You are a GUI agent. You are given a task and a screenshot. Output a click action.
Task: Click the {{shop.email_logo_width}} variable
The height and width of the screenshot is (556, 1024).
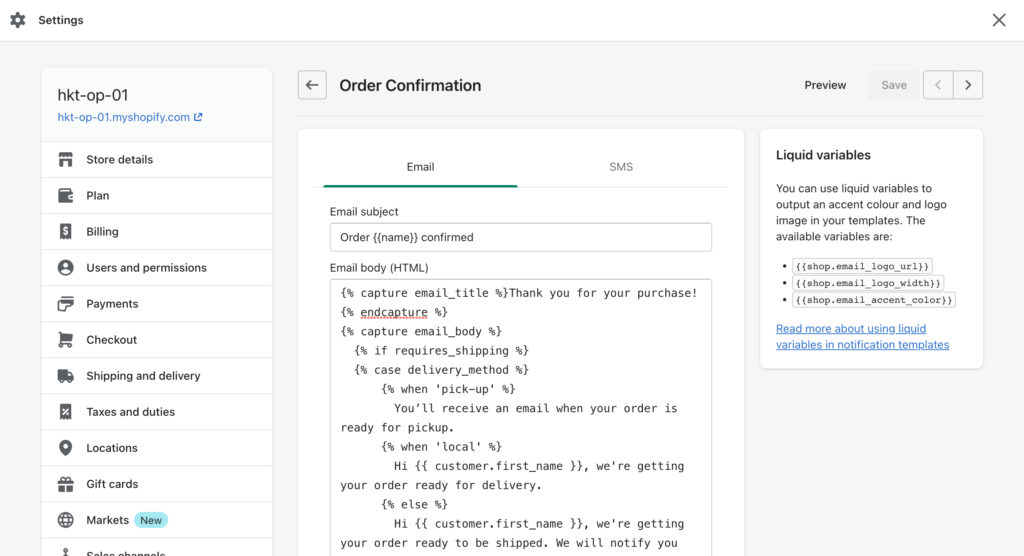tap(868, 283)
